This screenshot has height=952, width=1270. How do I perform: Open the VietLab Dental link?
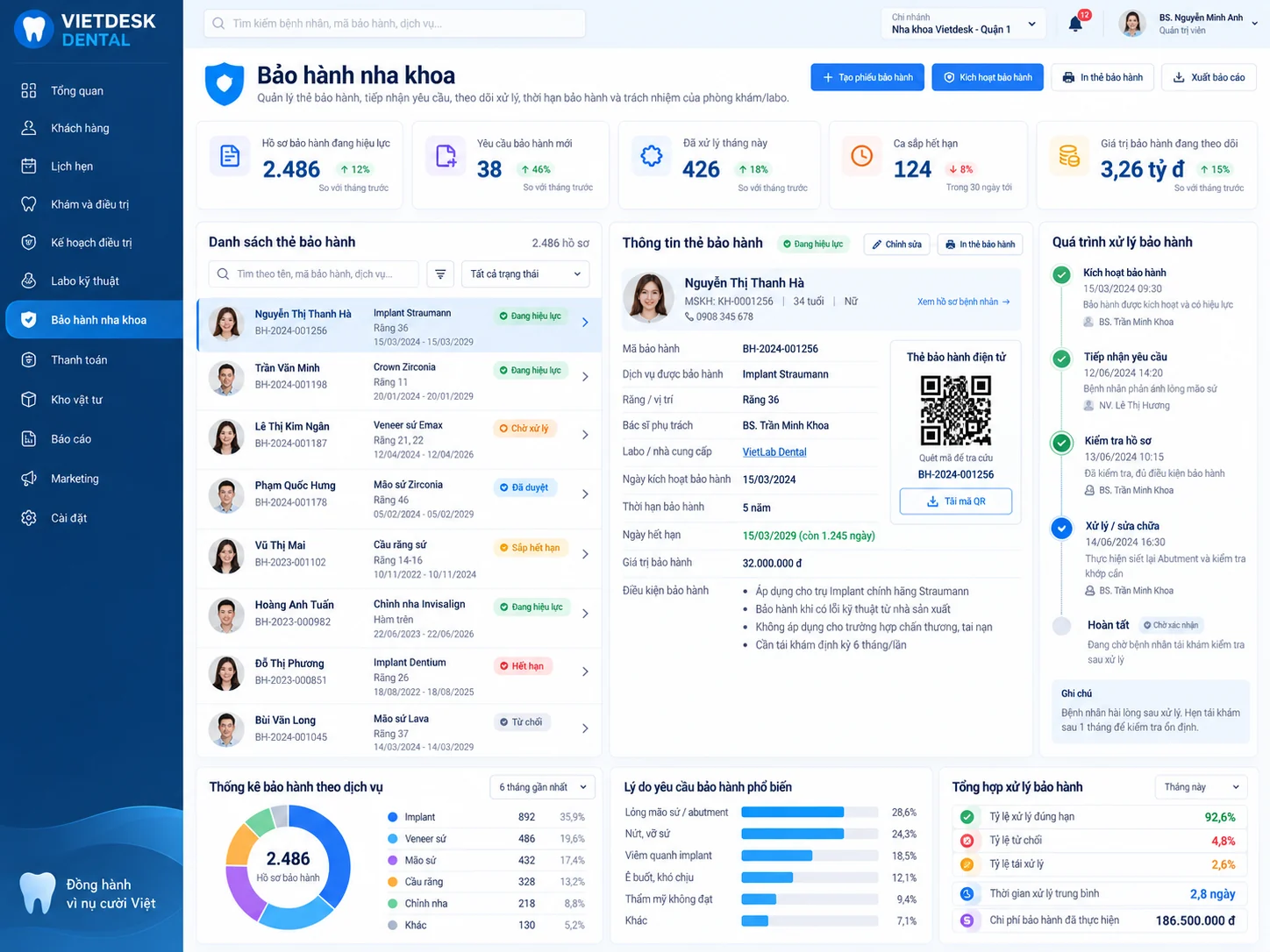[x=774, y=452]
